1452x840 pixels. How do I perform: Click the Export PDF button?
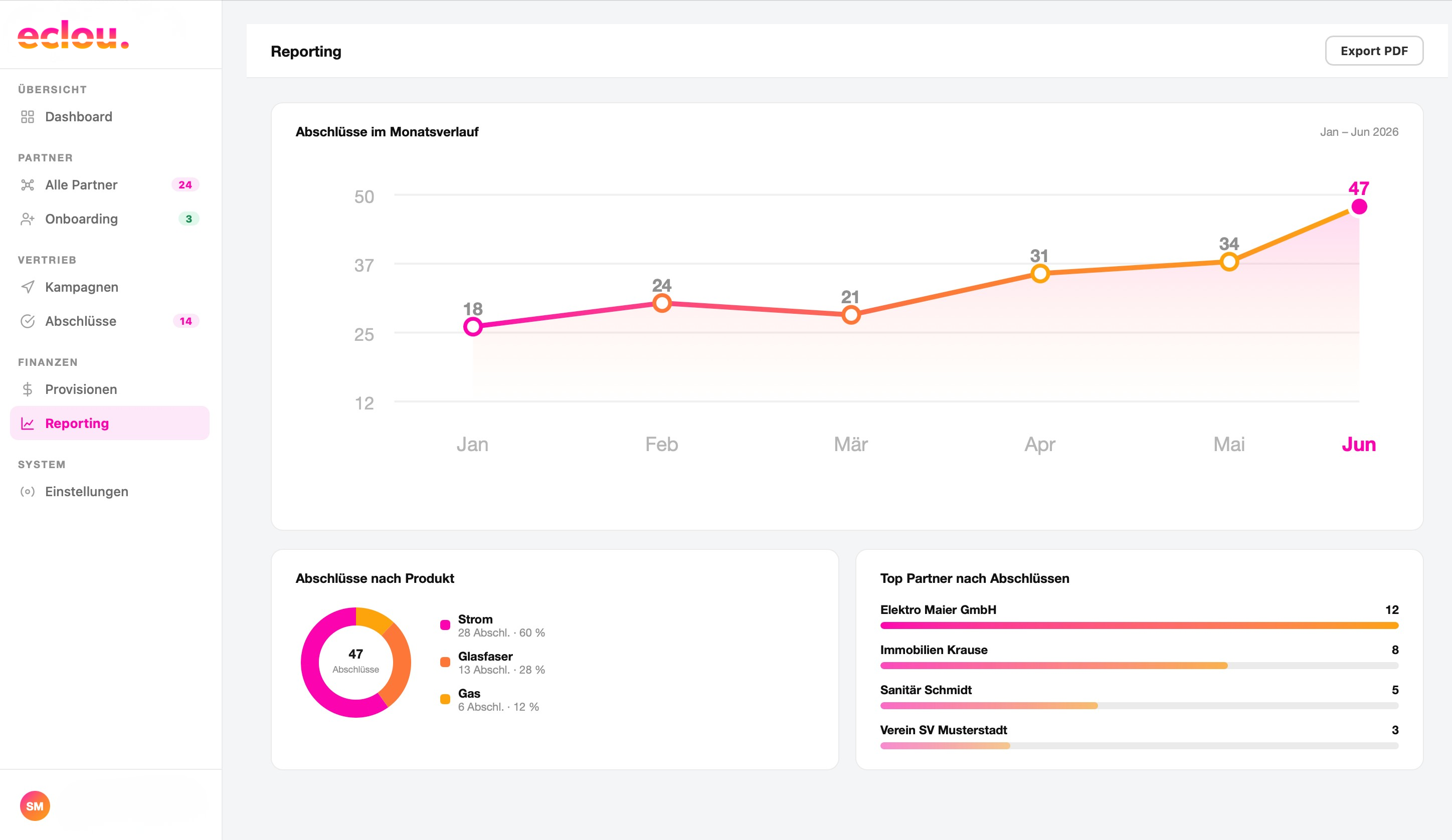pos(1374,51)
